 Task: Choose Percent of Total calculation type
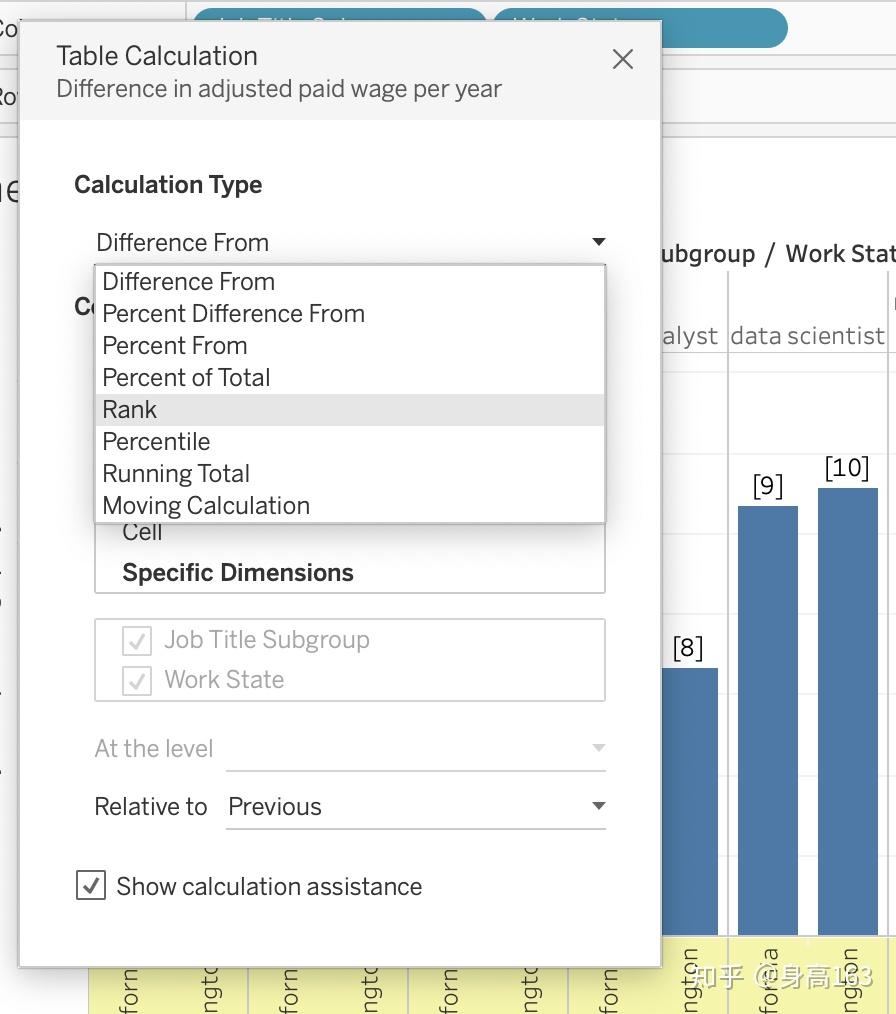click(186, 377)
